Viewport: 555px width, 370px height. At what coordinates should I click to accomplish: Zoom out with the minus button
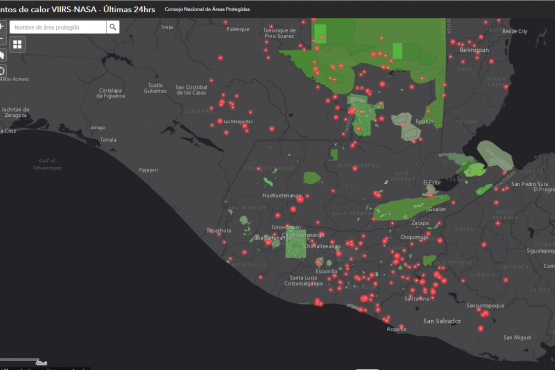[2, 39]
